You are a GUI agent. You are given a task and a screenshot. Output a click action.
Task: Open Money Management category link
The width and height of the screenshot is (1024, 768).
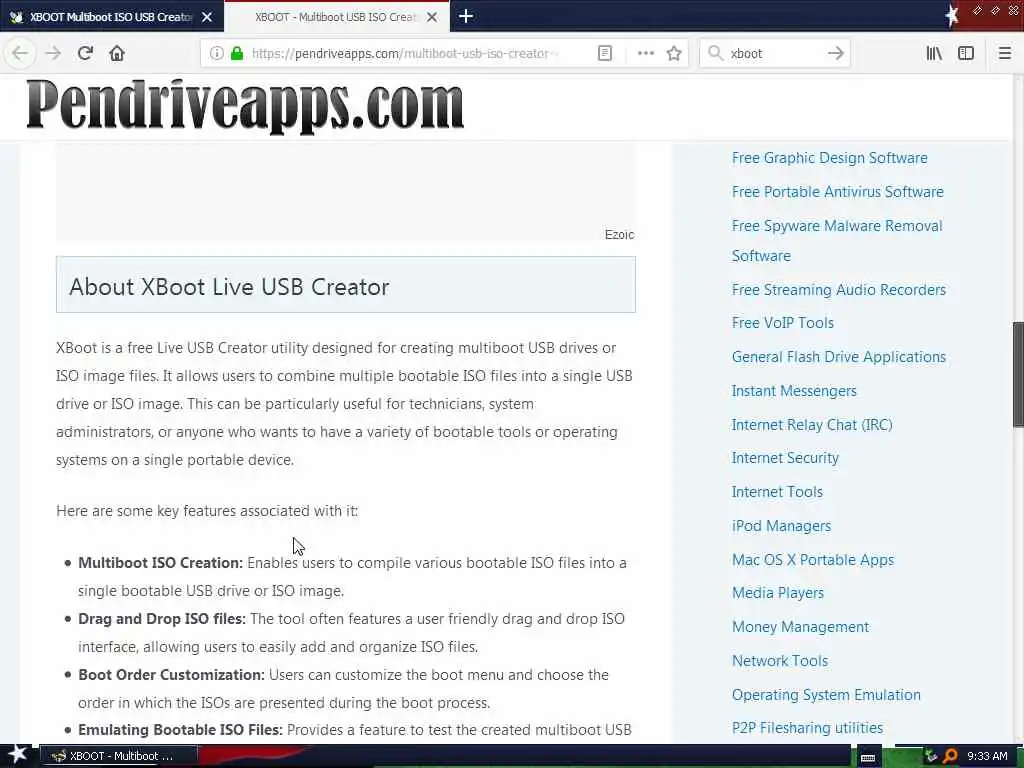coord(800,627)
